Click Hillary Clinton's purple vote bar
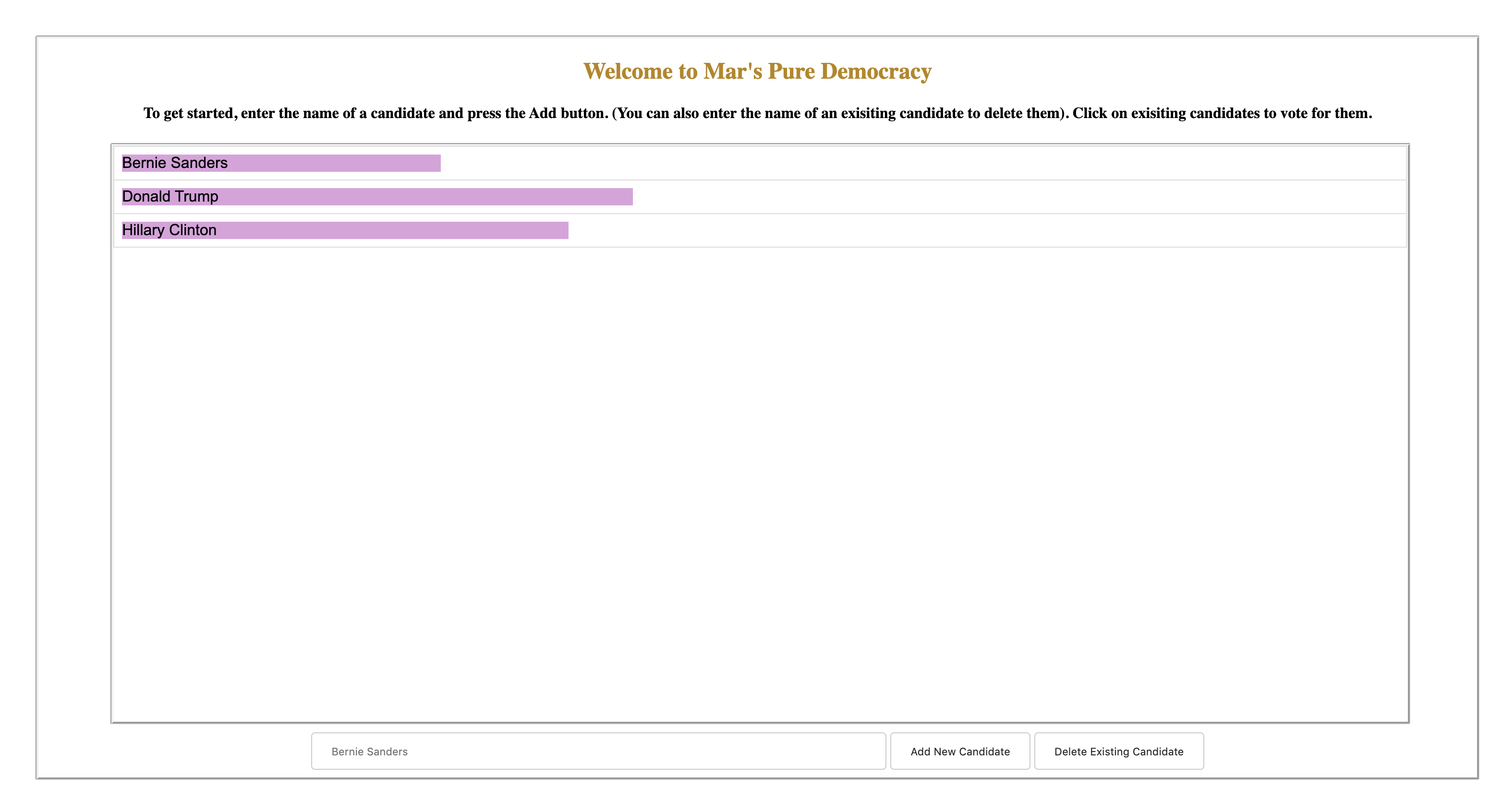This screenshot has height=812, width=1502. click(x=391, y=231)
